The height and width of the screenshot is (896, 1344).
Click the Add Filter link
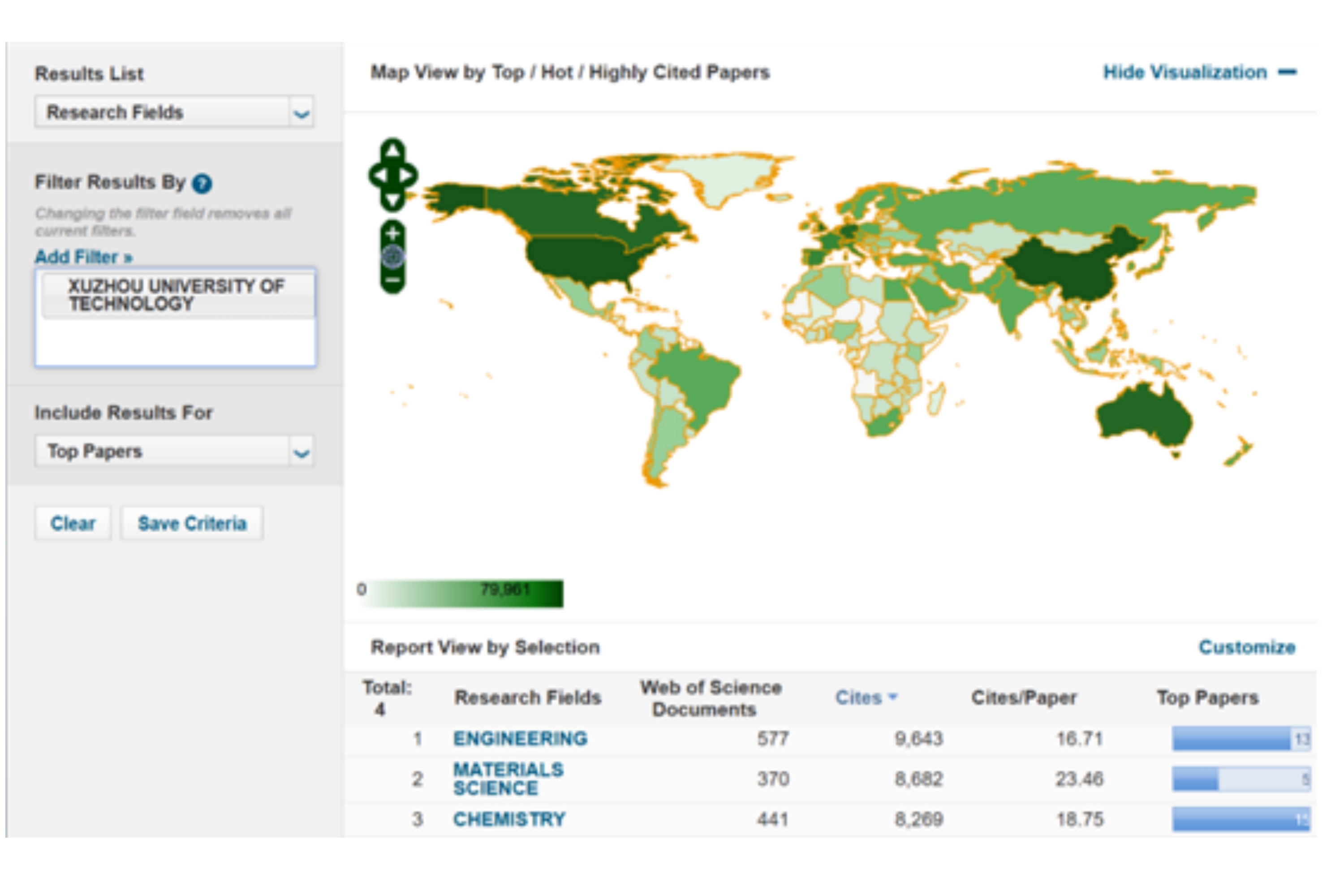pyautogui.click(x=83, y=257)
